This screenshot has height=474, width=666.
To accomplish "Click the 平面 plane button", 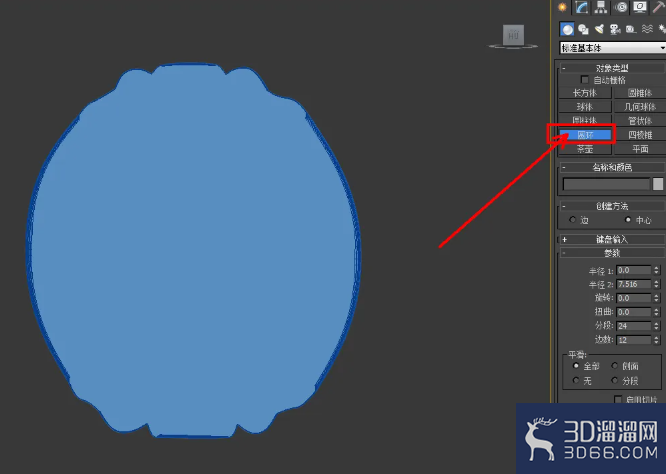I will [640, 149].
